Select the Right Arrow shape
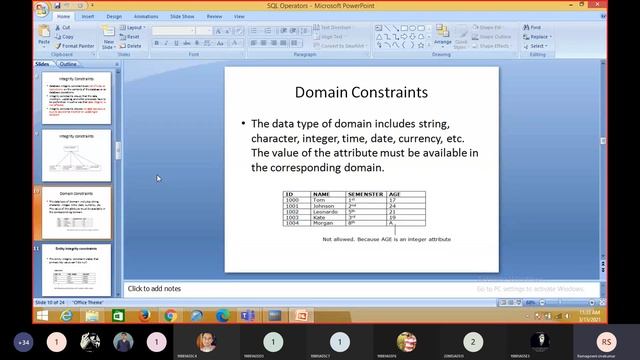 (404, 37)
